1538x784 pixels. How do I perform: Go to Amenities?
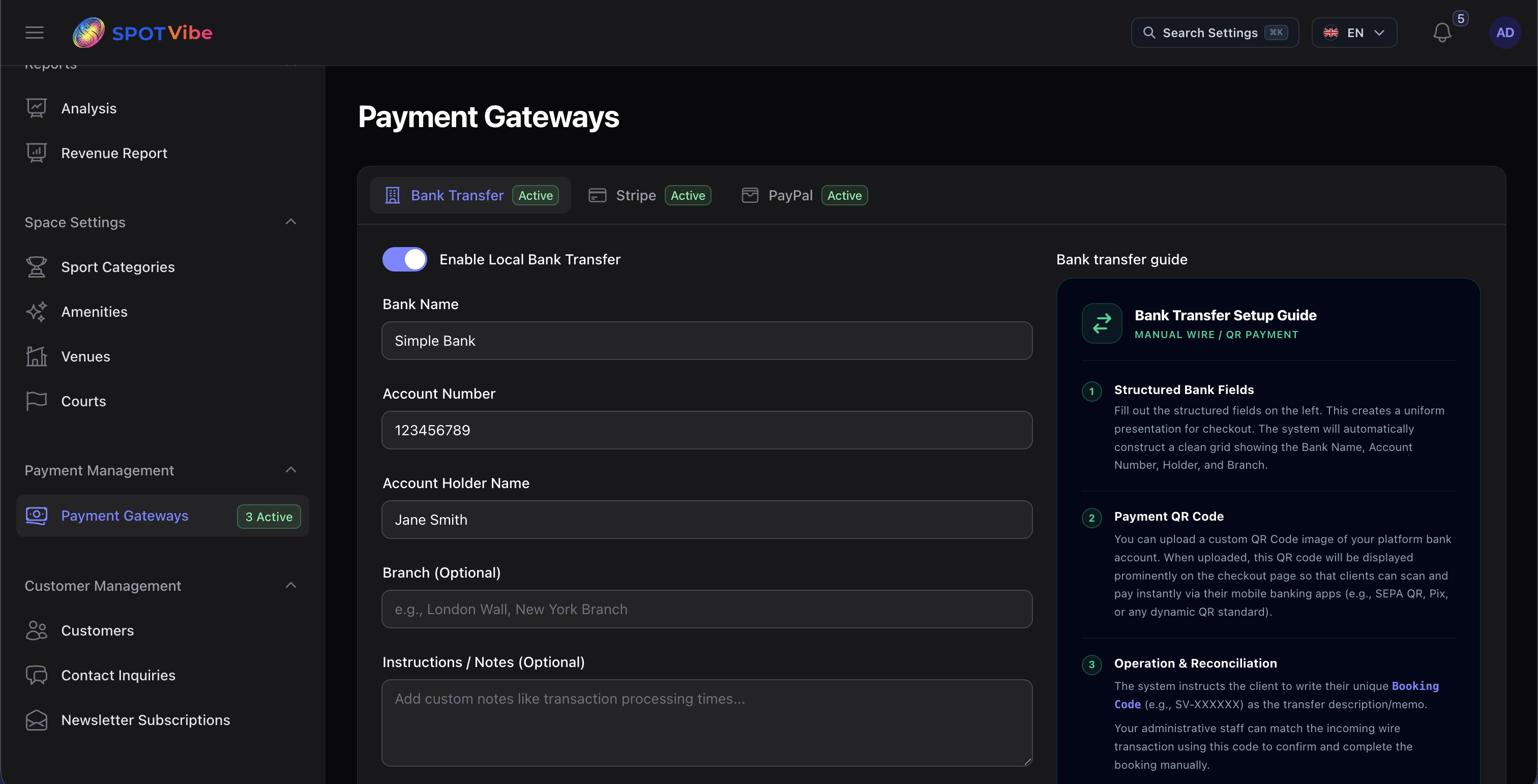(x=94, y=312)
